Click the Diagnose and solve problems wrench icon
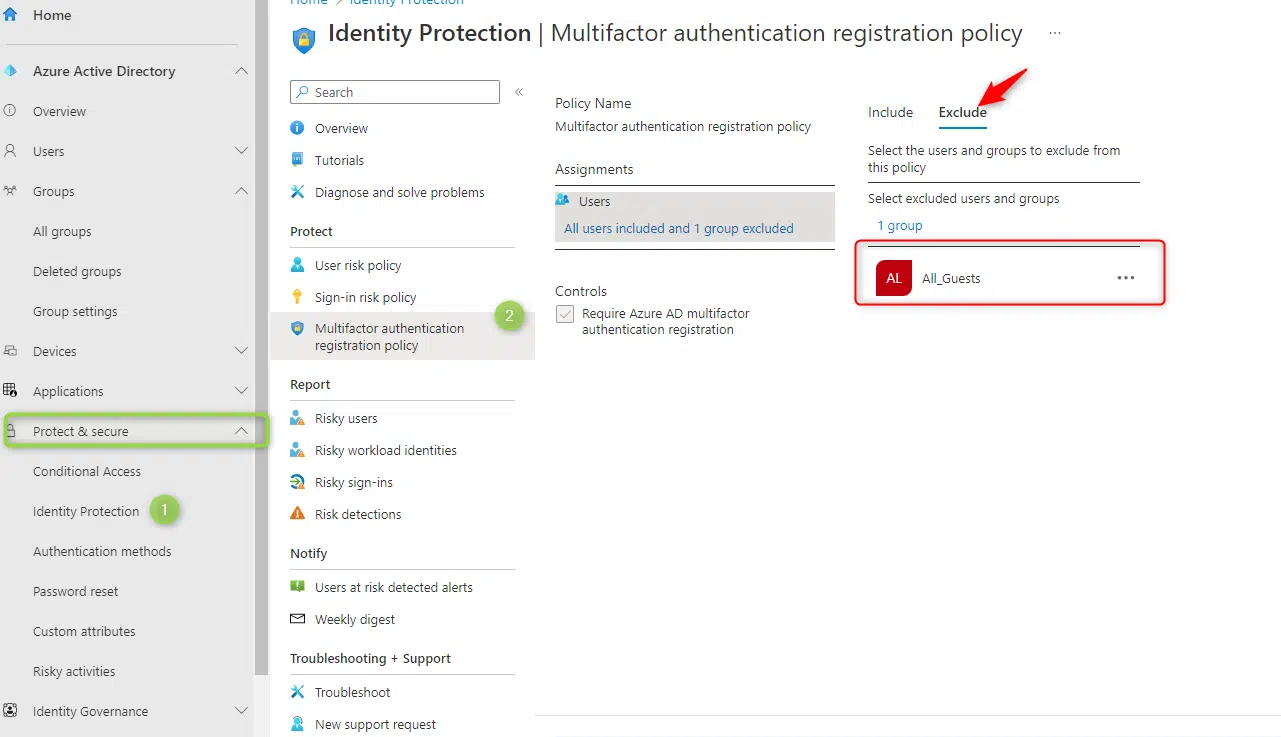 click(x=297, y=192)
